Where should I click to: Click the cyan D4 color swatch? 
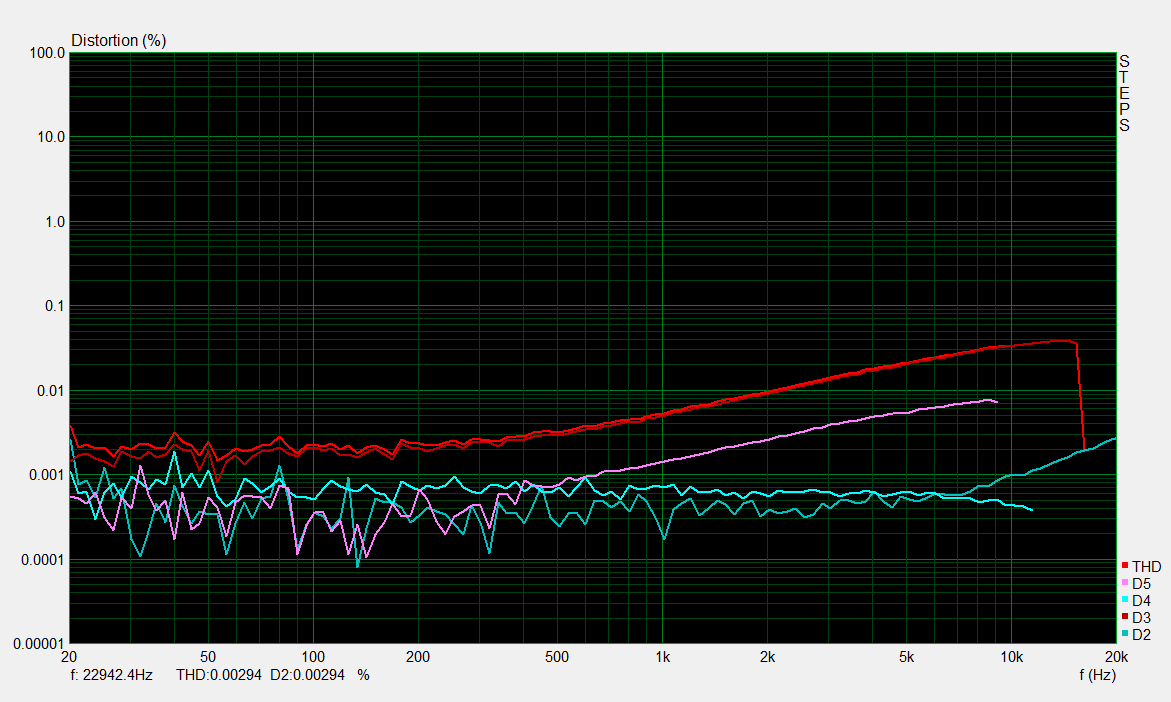[x=1125, y=600]
